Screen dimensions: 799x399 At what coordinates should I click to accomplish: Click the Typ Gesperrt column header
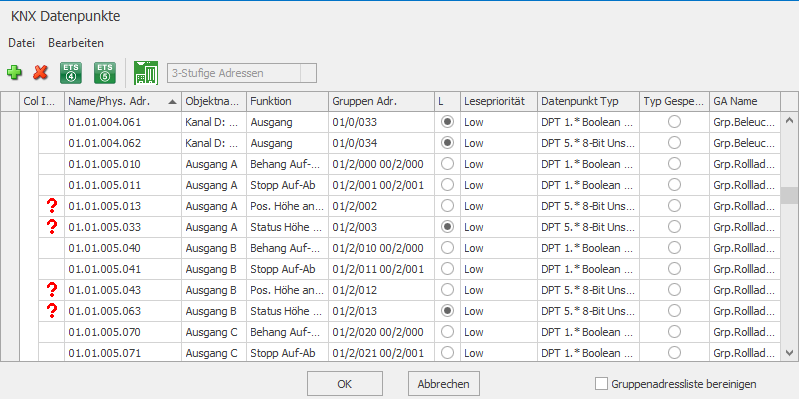pos(675,101)
